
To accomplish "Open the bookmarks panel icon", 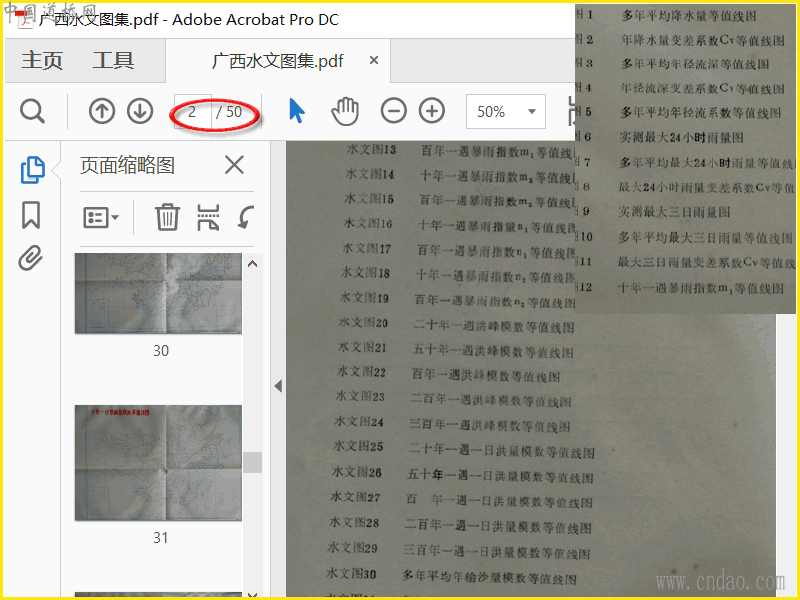I will pyautogui.click(x=31, y=215).
